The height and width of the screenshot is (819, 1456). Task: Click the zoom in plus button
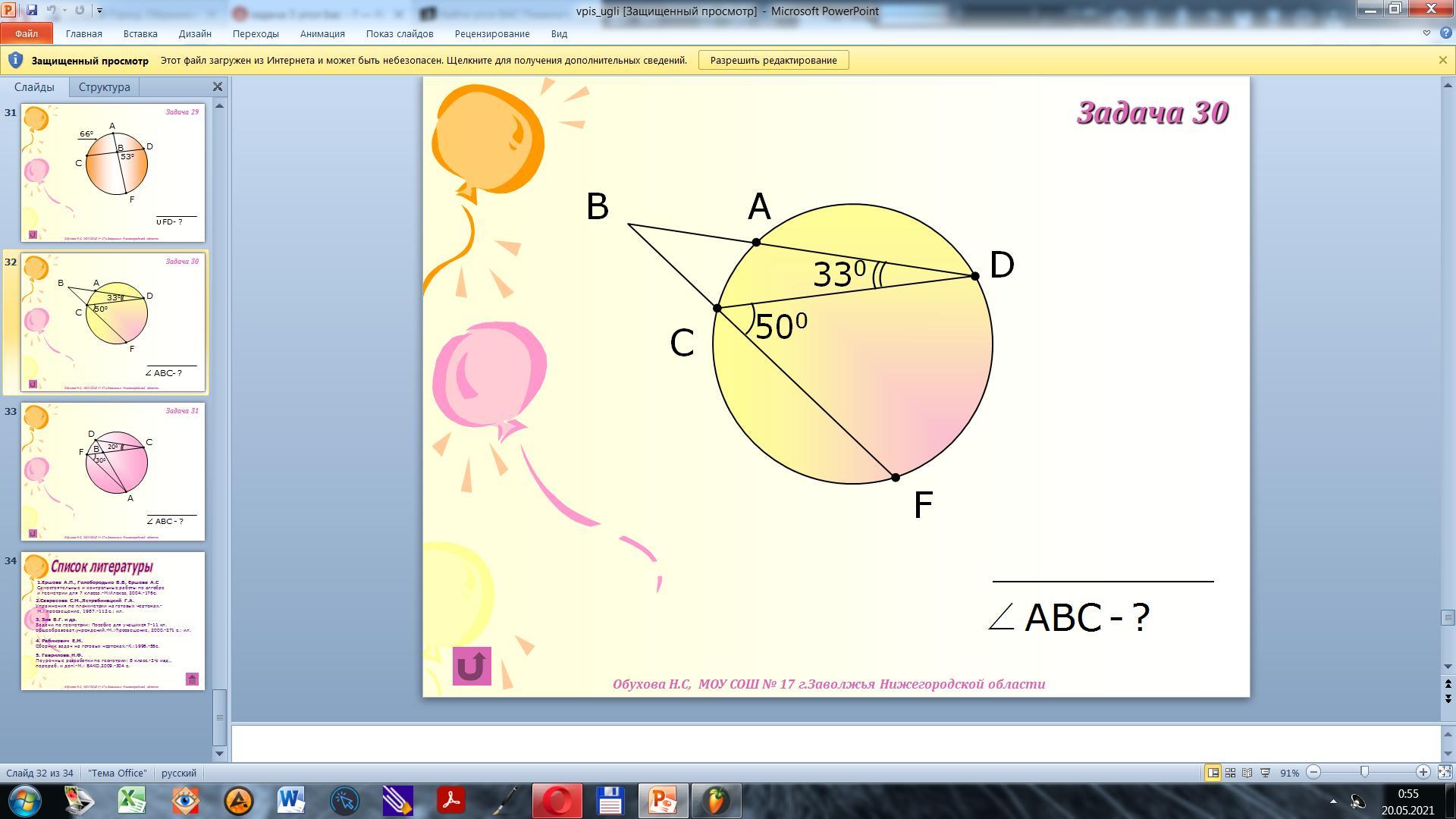point(1423,773)
